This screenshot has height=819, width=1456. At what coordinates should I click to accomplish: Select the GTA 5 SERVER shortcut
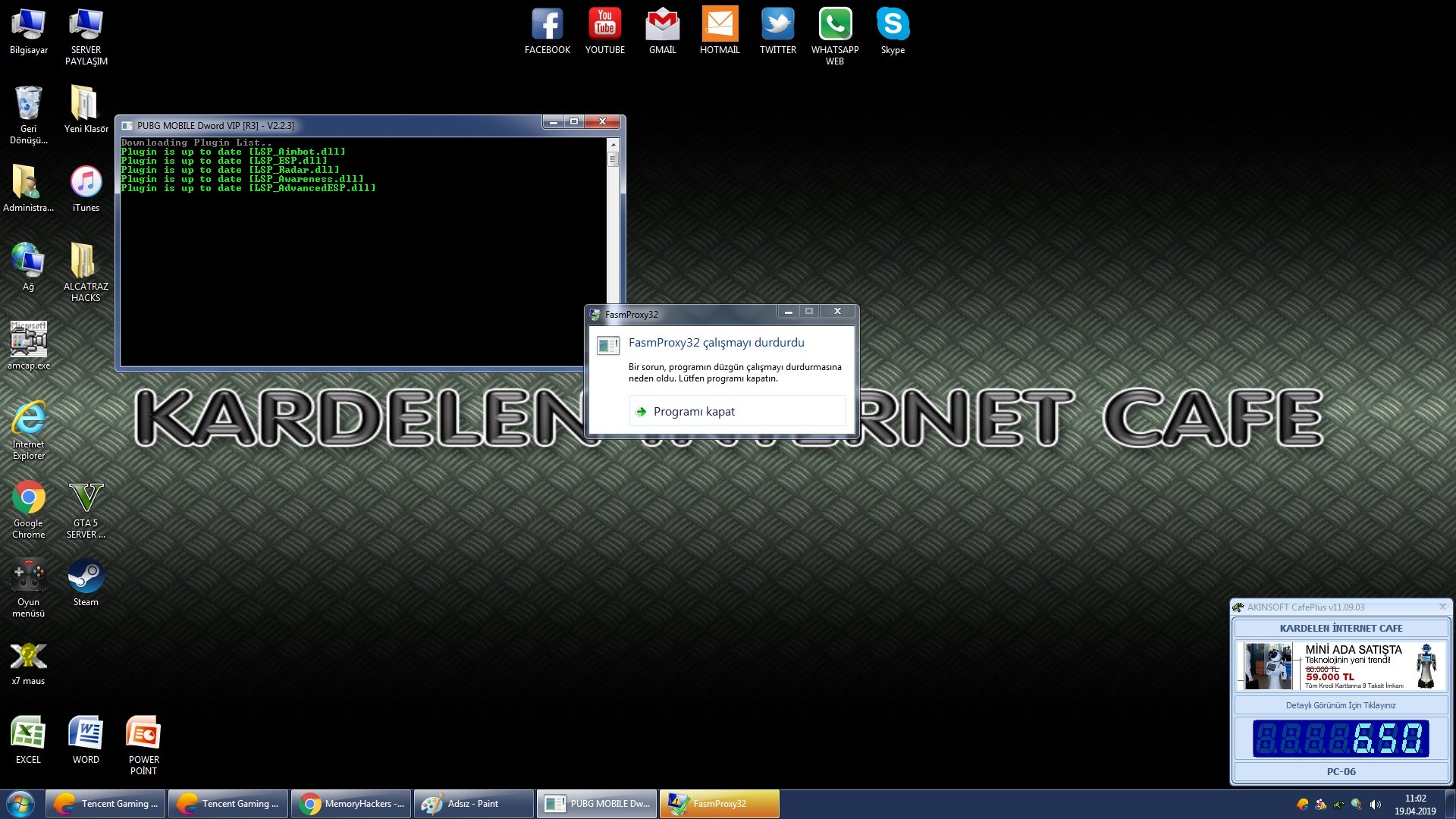click(86, 510)
